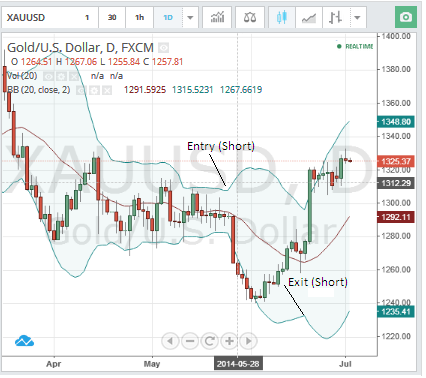Image resolution: width=426 pixels, height=378 pixels.
Task: Click the Apr label on time axis
Action: tap(54, 364)
